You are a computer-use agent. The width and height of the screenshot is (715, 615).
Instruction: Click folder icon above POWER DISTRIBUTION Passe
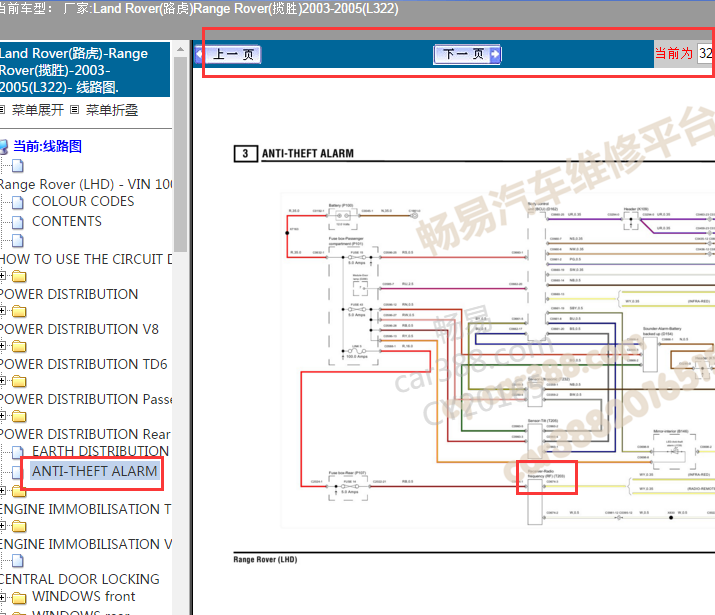pos(19,382)
